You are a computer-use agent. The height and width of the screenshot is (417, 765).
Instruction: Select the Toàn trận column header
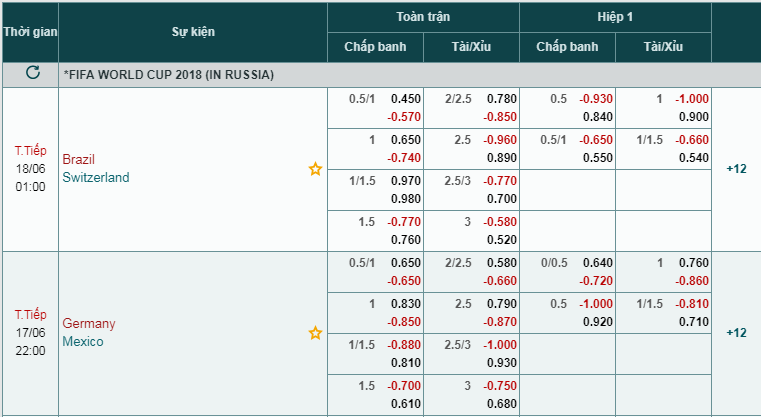coord(423,17)
